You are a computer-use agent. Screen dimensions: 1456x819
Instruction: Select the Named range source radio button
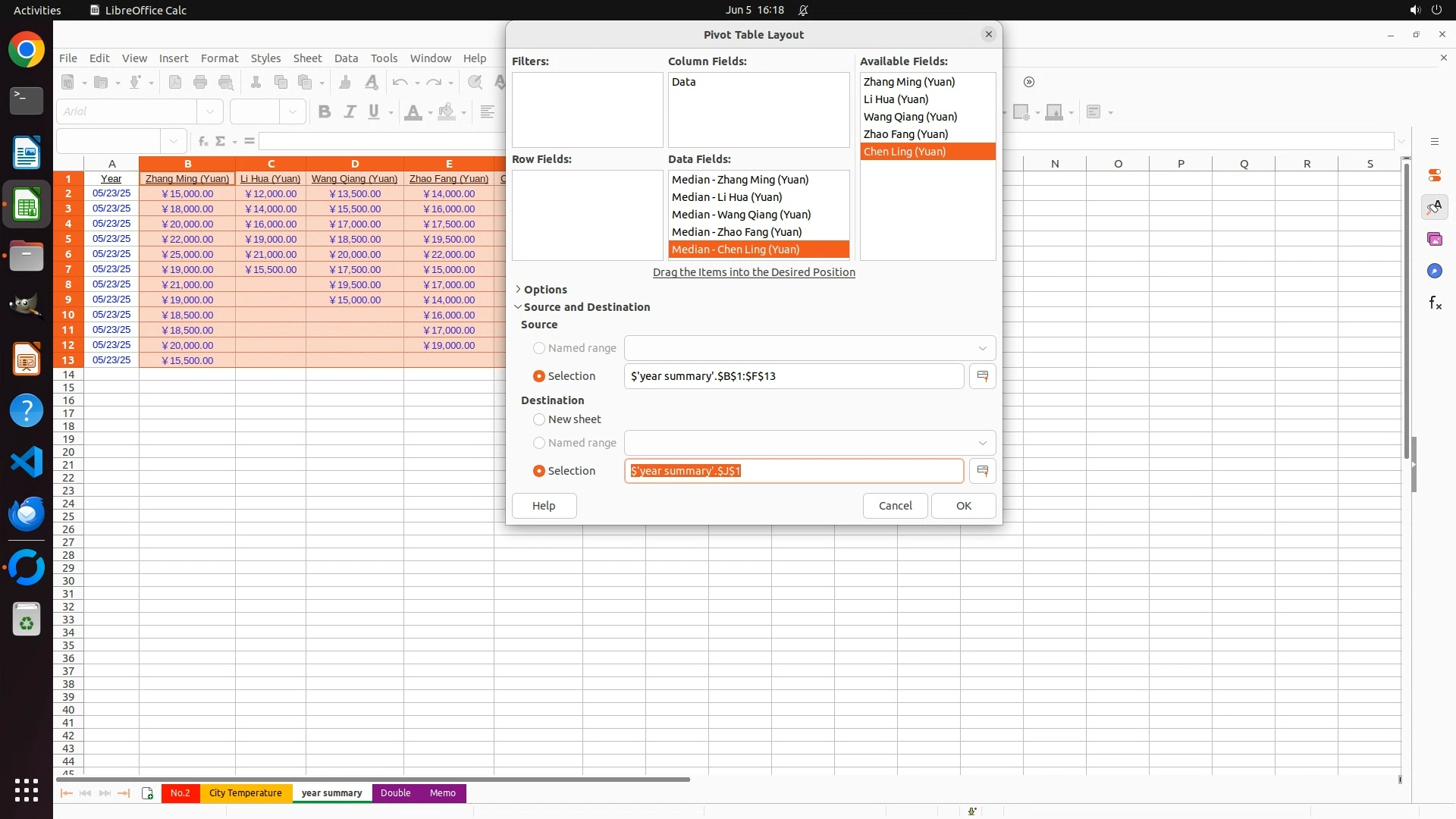pos(539,348)
